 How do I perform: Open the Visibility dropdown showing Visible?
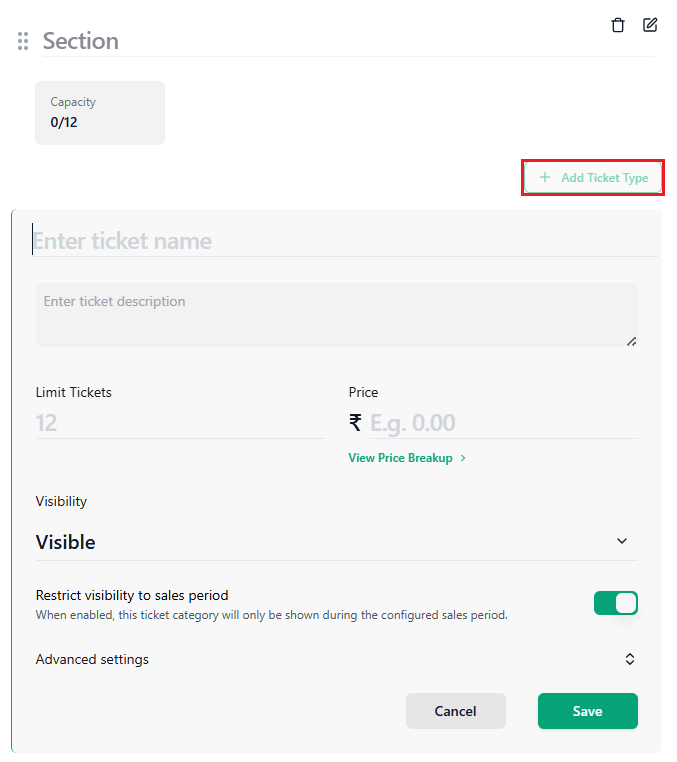tap(336, 542)
